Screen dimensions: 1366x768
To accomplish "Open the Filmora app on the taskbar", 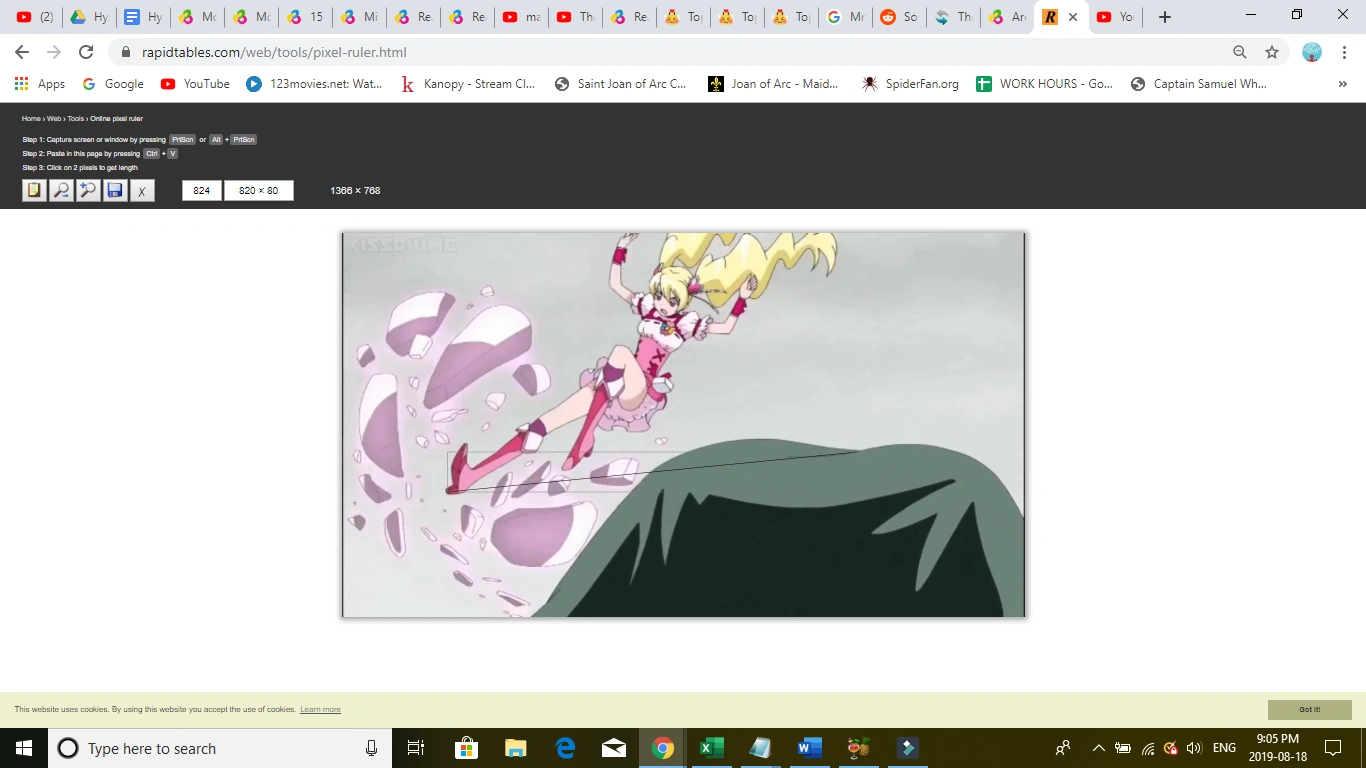I will 907,748.
